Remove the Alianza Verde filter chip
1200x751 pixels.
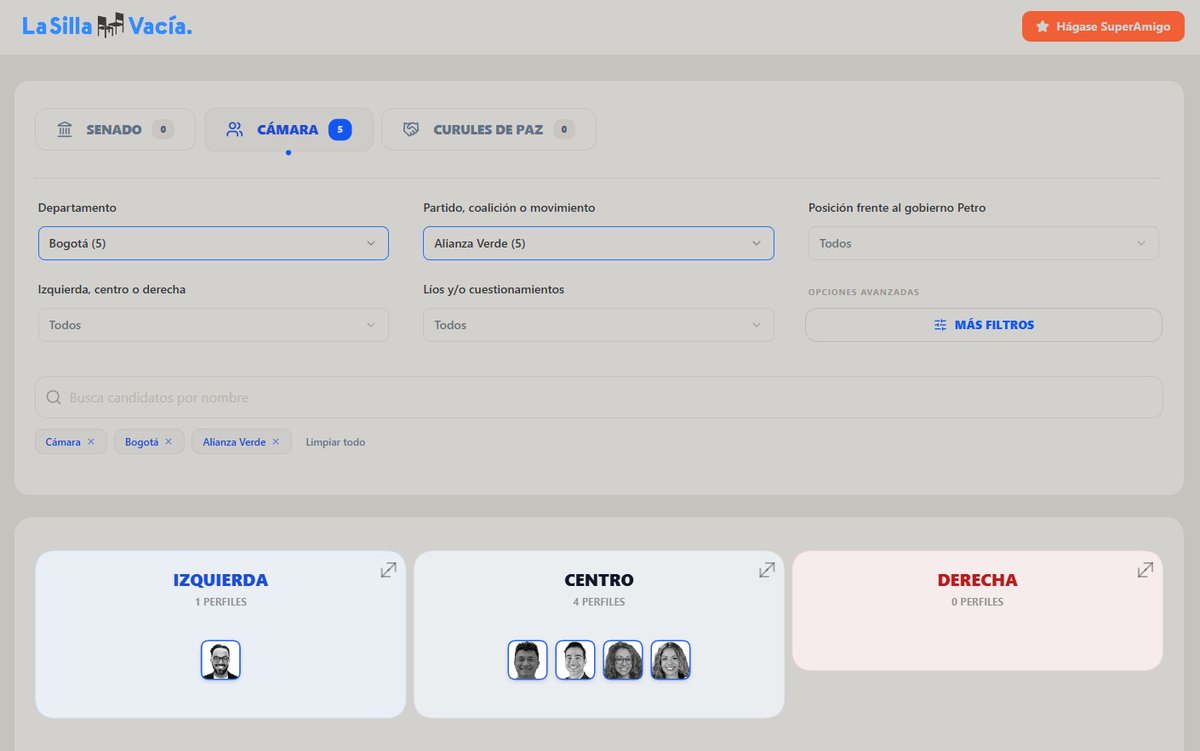[x=275, y=441]
